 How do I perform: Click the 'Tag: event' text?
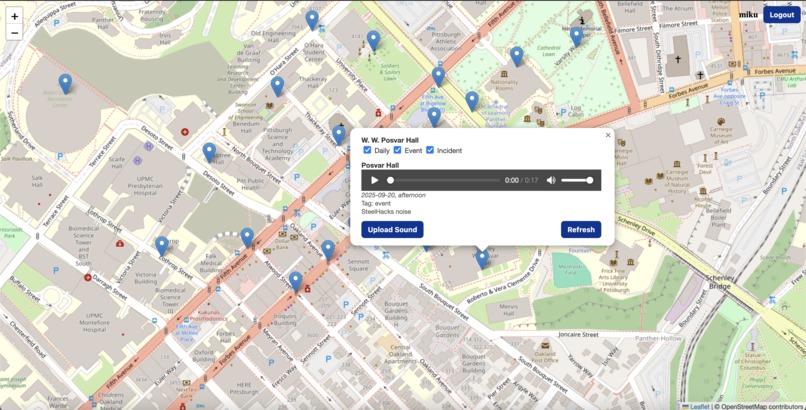coord(376,203)
